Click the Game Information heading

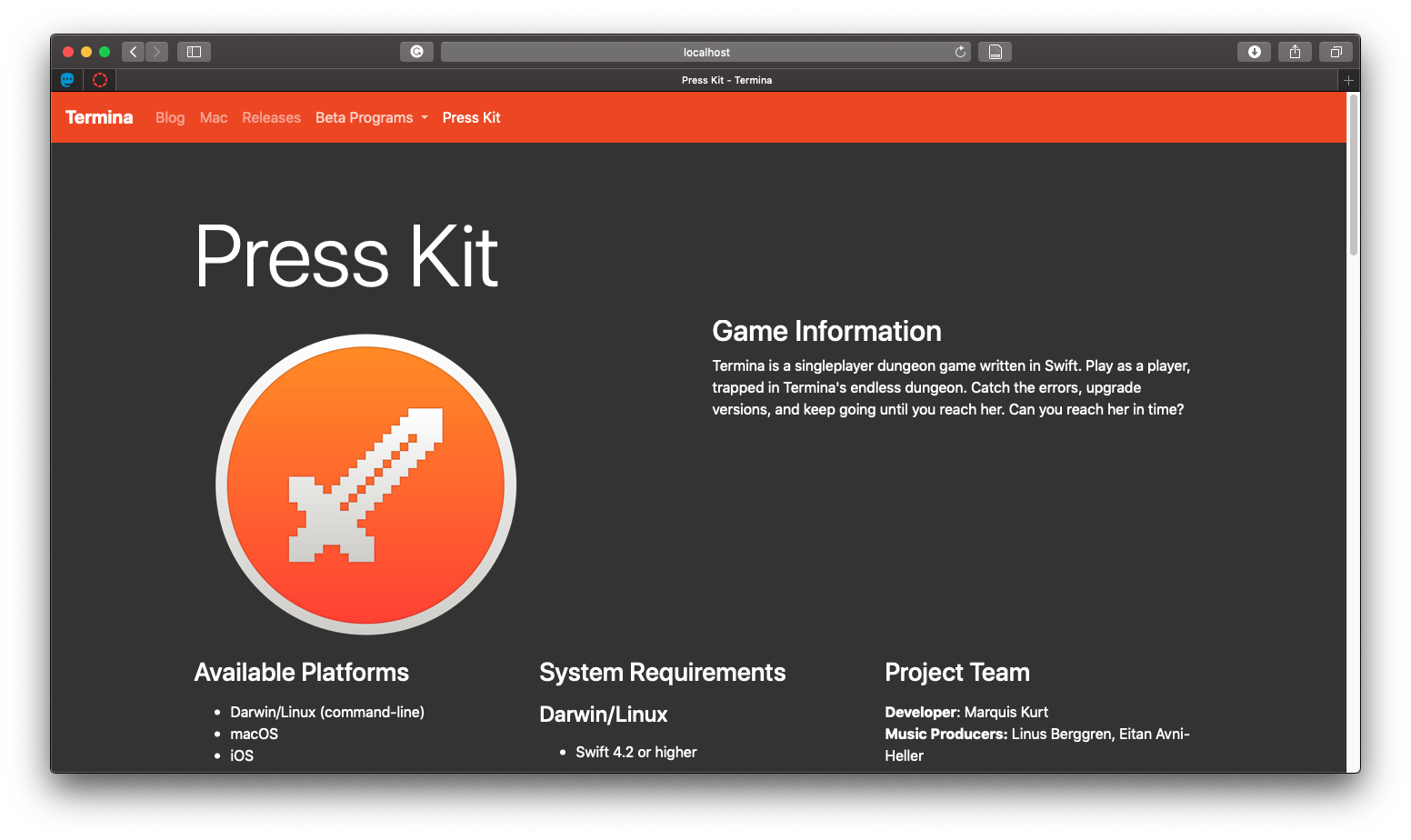(x=826, y=331)
